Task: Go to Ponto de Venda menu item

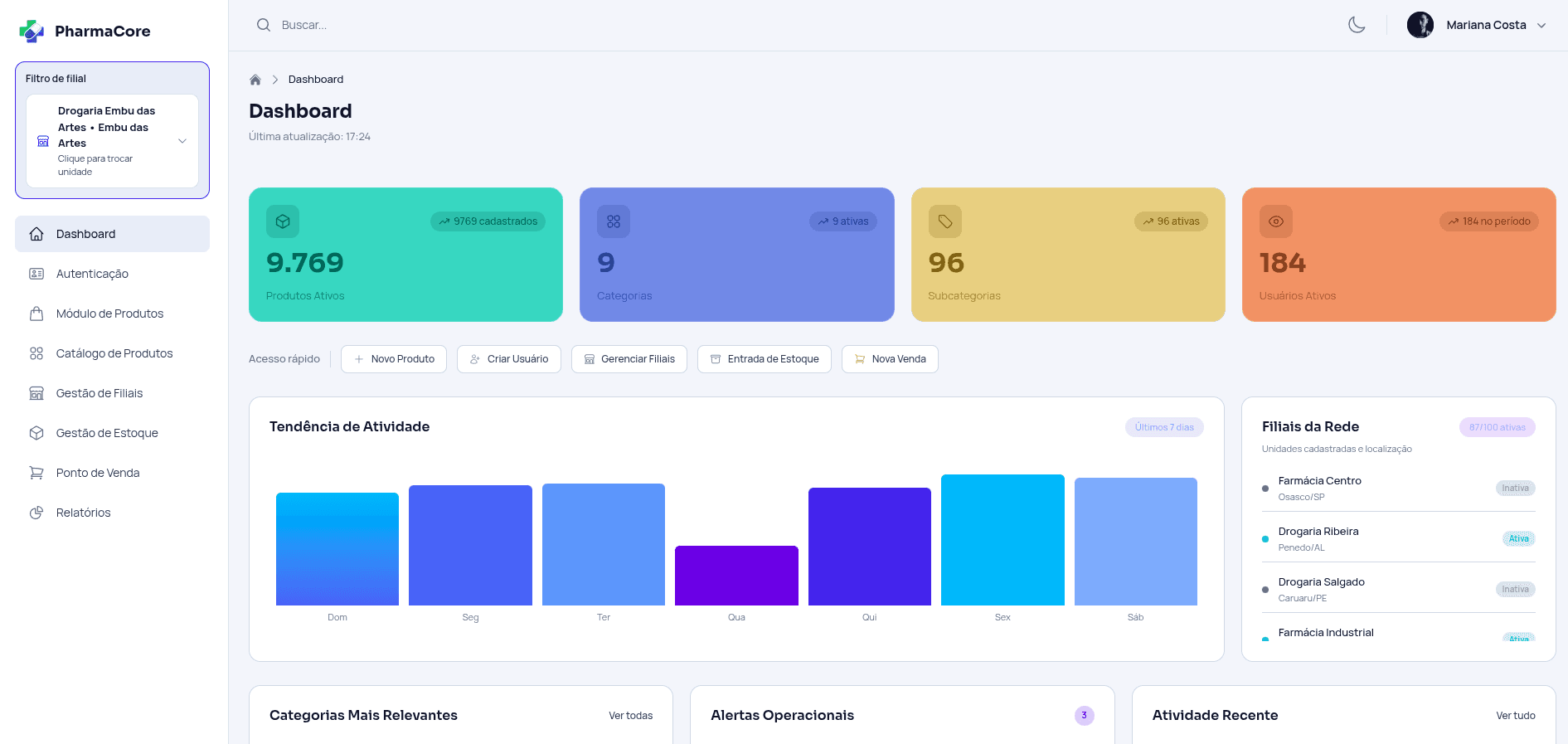Action: click(x=98, y=473)
